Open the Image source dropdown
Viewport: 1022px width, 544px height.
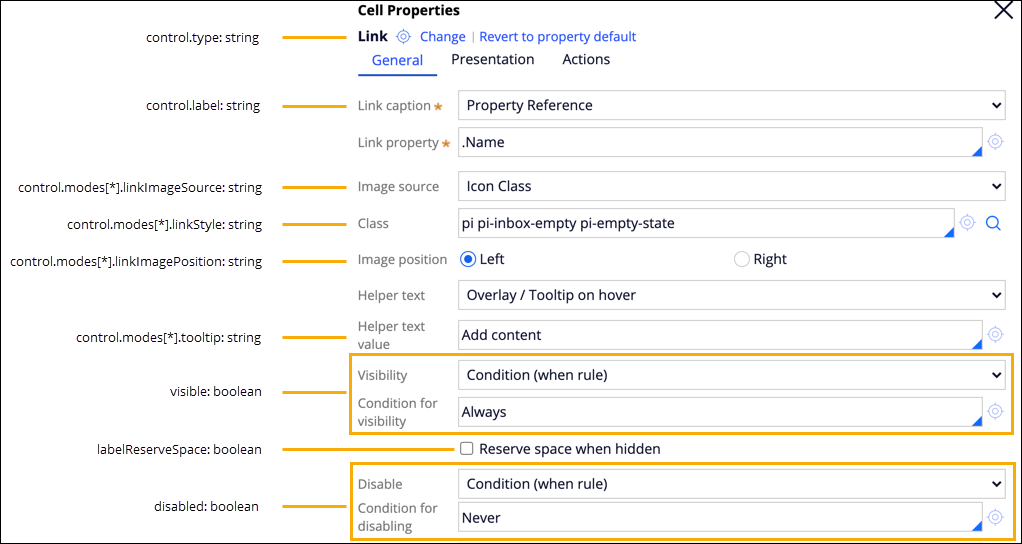(x=731, y=186)
